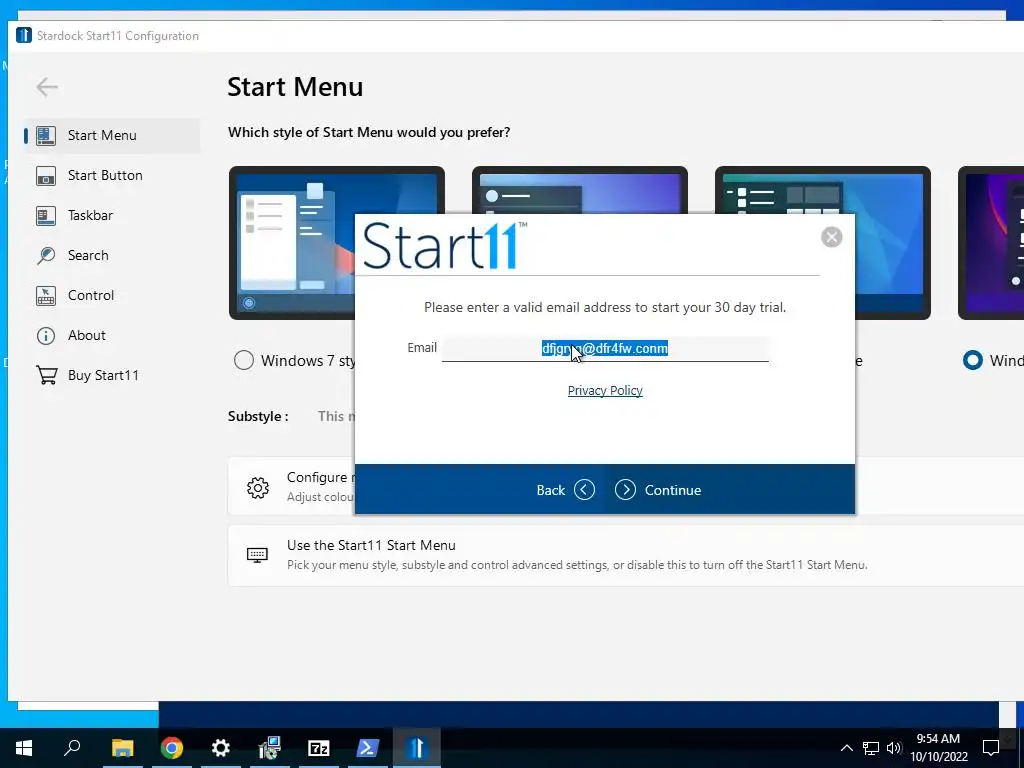Click Continue to start the trial

point(658,490)
